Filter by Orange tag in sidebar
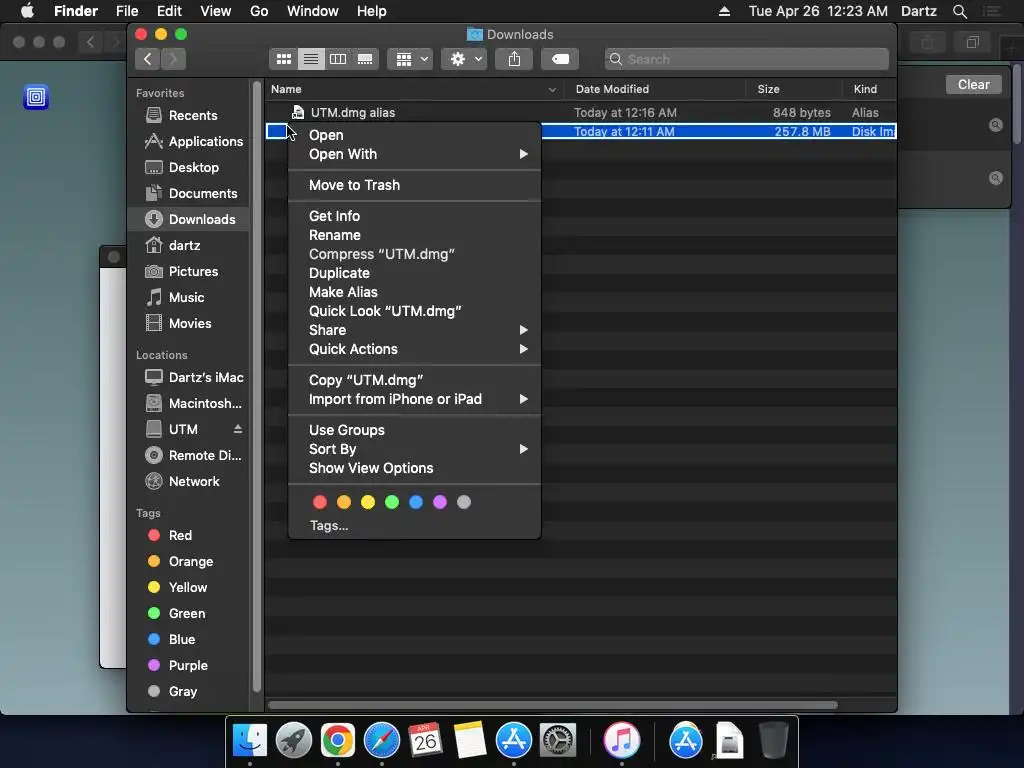The height and width of the screenshot is (768, 1024). click(x=188, y=562)
